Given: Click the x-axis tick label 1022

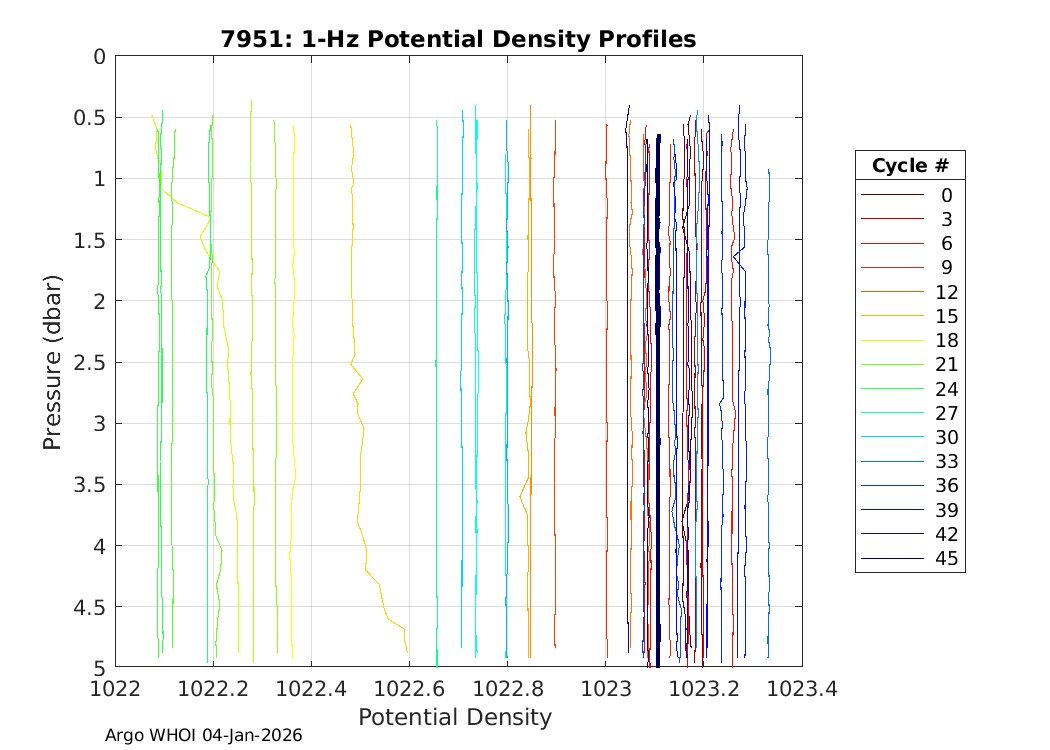Looking at the screenshot, I should coord(115,688).
